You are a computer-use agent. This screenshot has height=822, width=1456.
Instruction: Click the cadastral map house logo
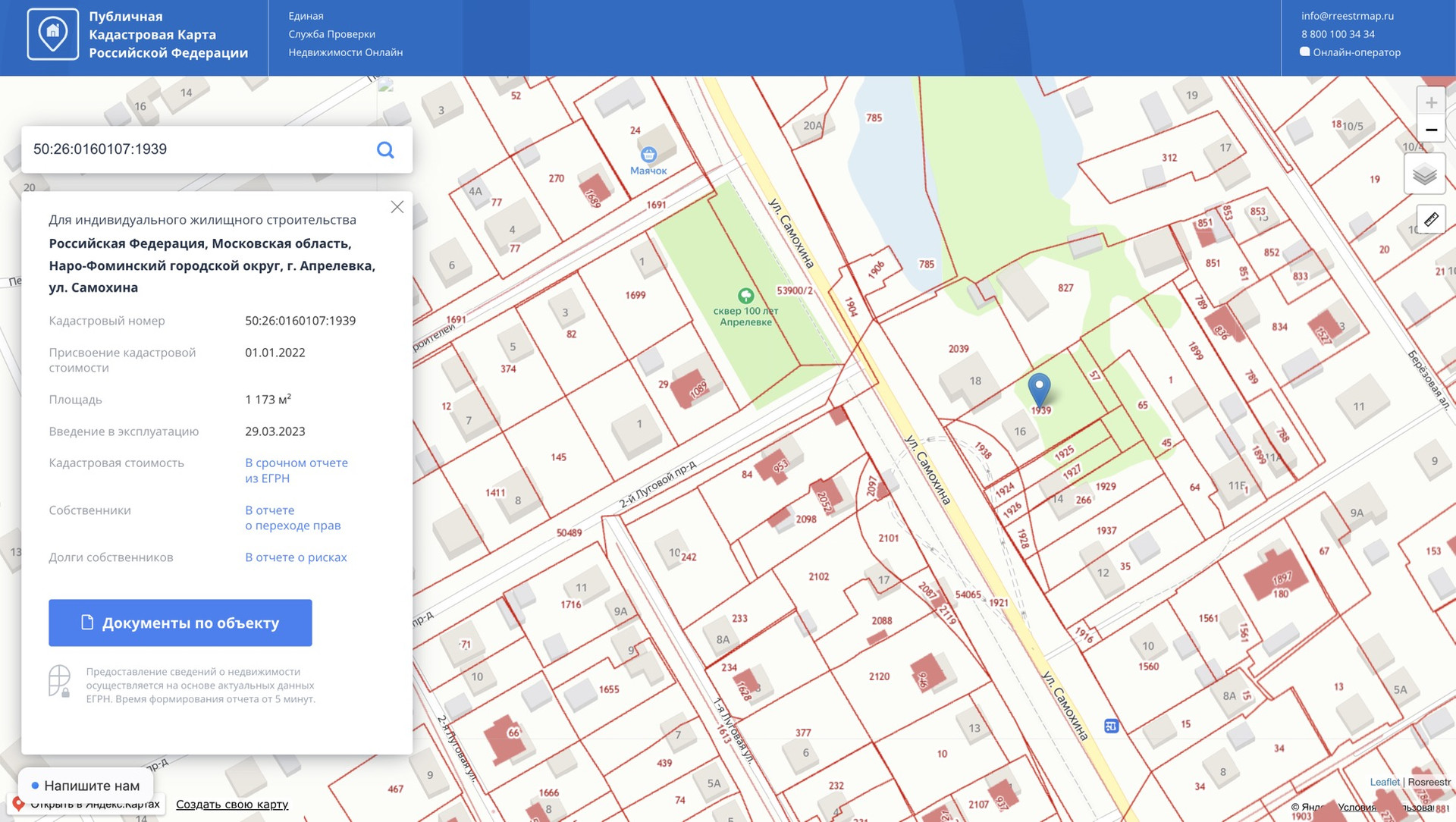pos(53,34)
